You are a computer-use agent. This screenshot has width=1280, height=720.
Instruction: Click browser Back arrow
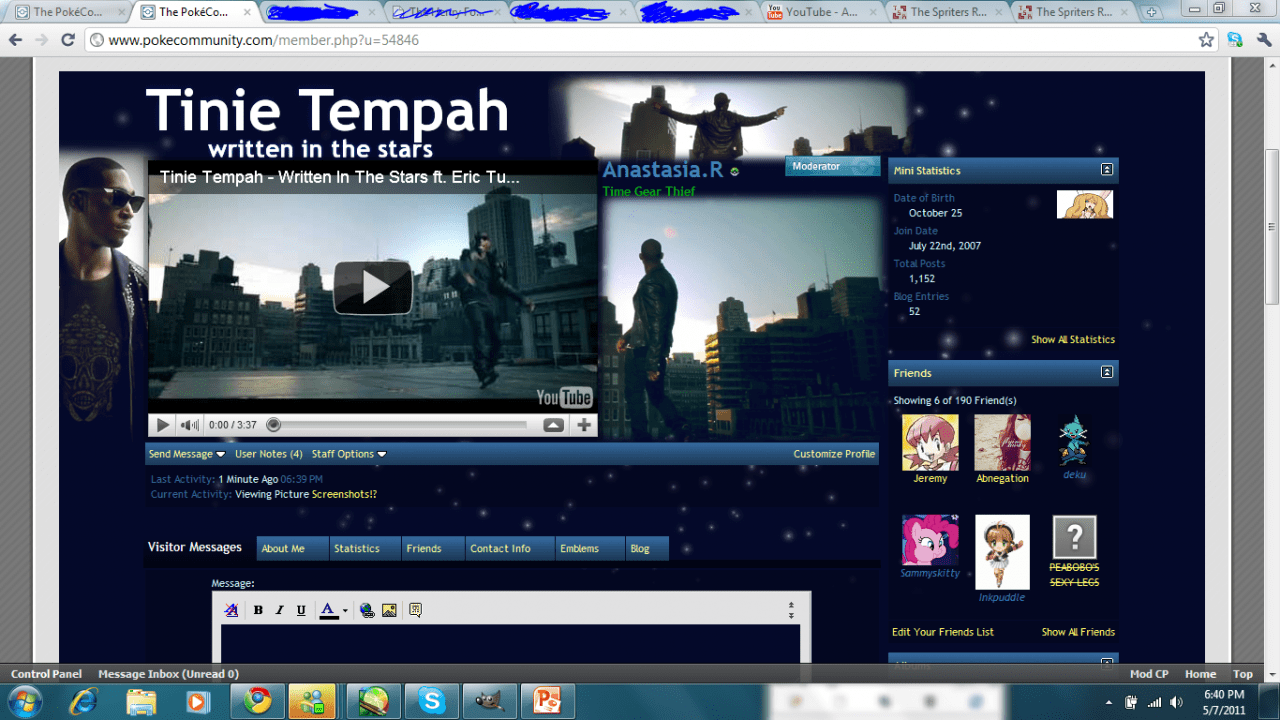click(x=15, y=40)
